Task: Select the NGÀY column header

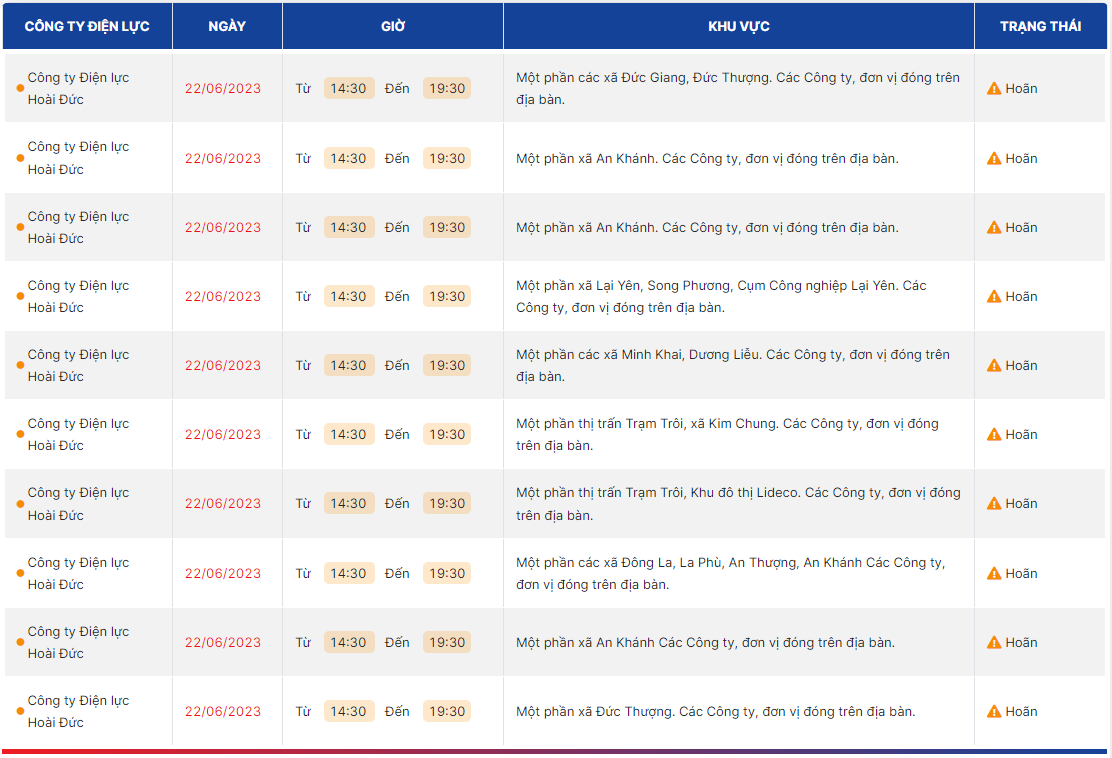Action: tap(227, 26)
